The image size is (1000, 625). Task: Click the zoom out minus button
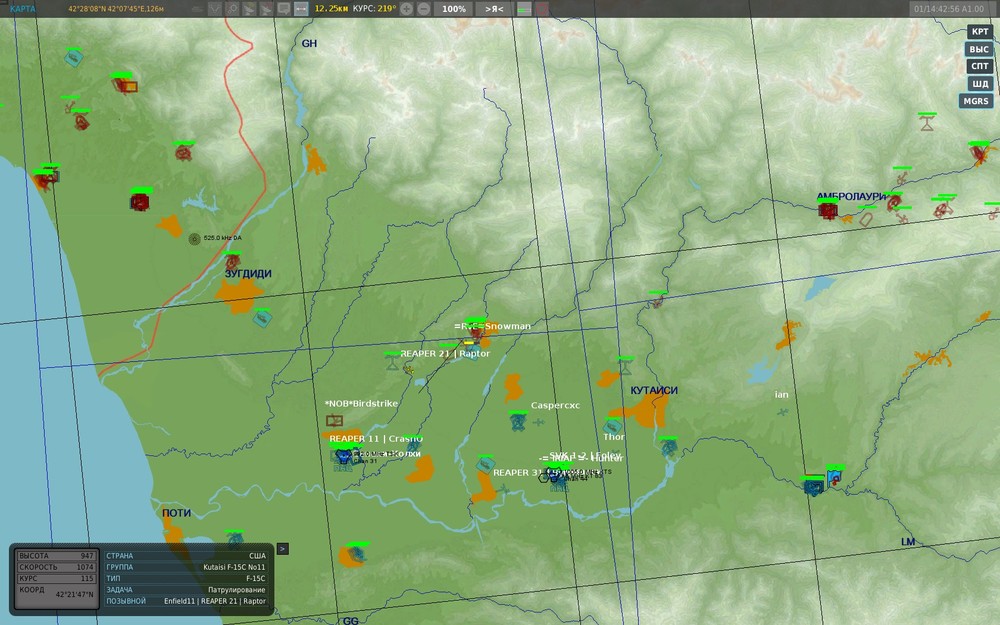(423, 9)
